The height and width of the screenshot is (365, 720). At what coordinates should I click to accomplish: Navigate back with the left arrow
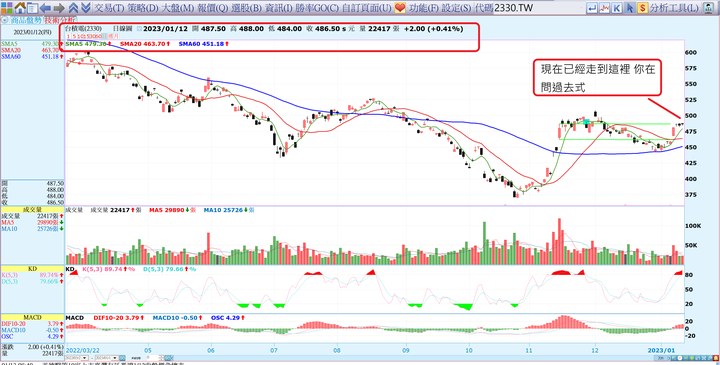[x=45, y=8]
